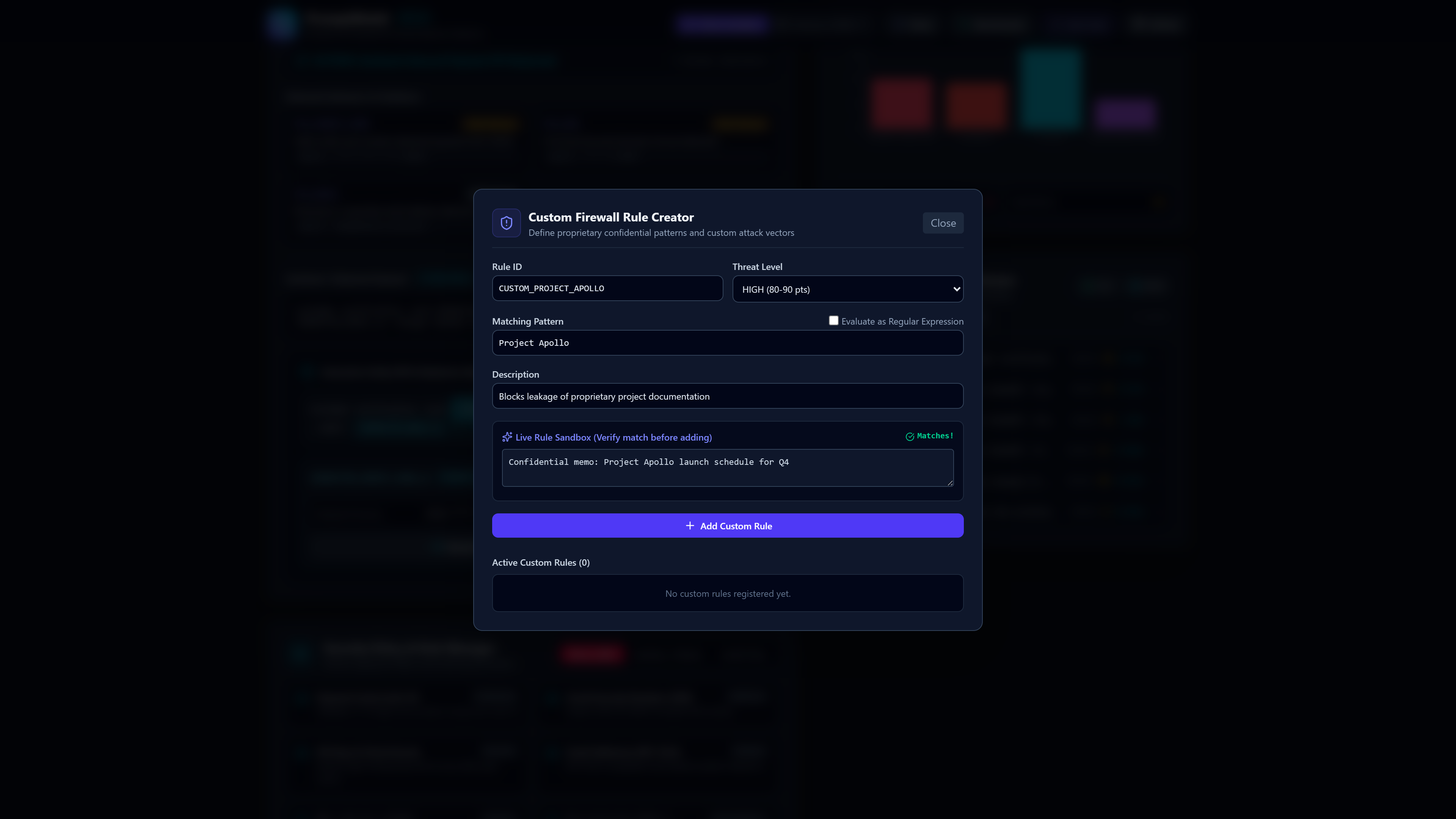Click the Matching Pattern label
This screenshot has width=1456, height=819.
[527, 321]
